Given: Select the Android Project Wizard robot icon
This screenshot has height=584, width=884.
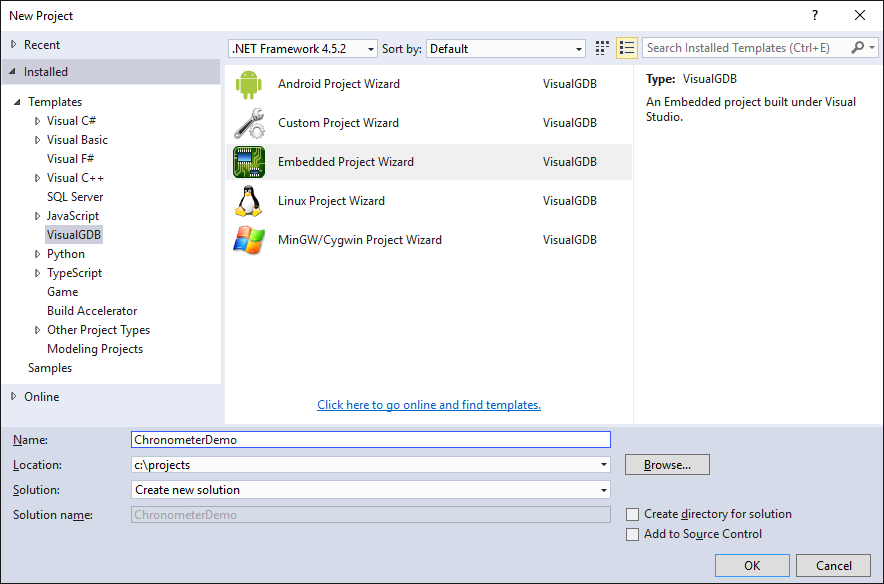Looking at the screenshot, I should [249, 84].
